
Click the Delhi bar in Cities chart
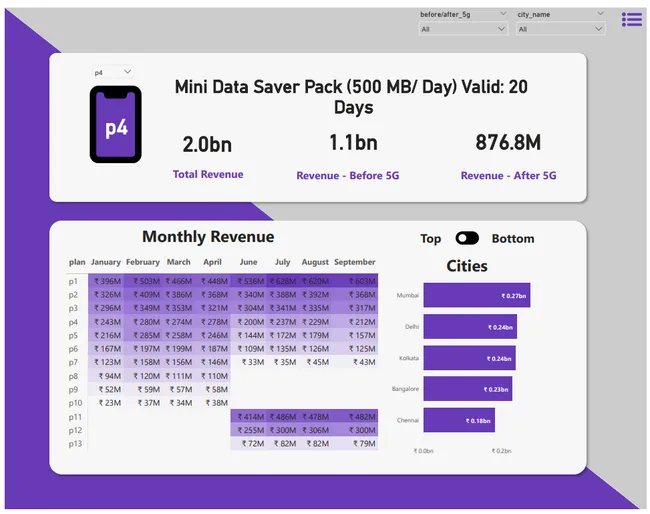coord(470,327)
